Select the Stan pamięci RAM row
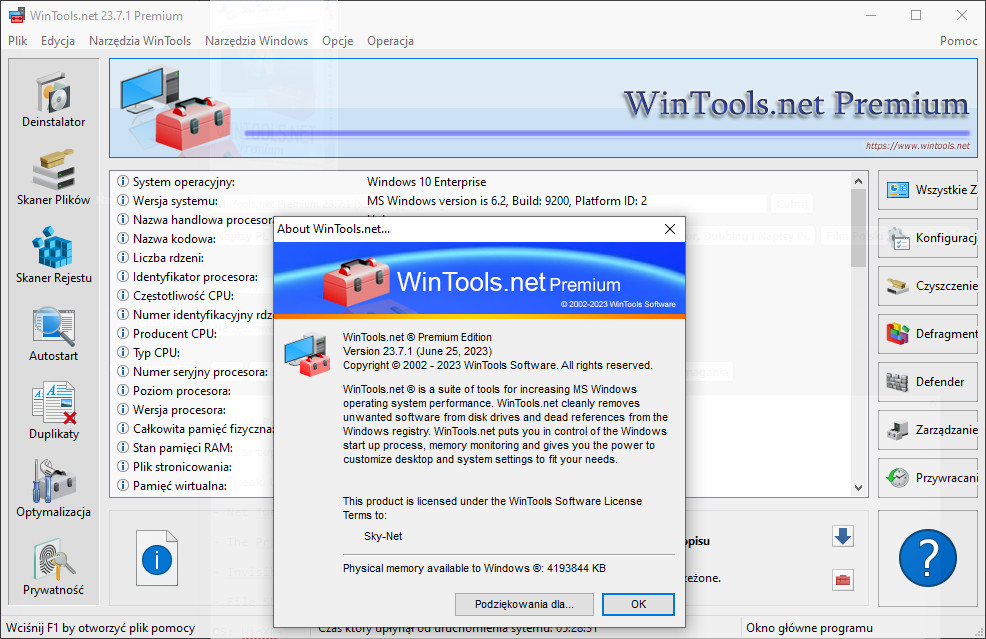Viewport: 986px width, 639px height. (194, 448)
